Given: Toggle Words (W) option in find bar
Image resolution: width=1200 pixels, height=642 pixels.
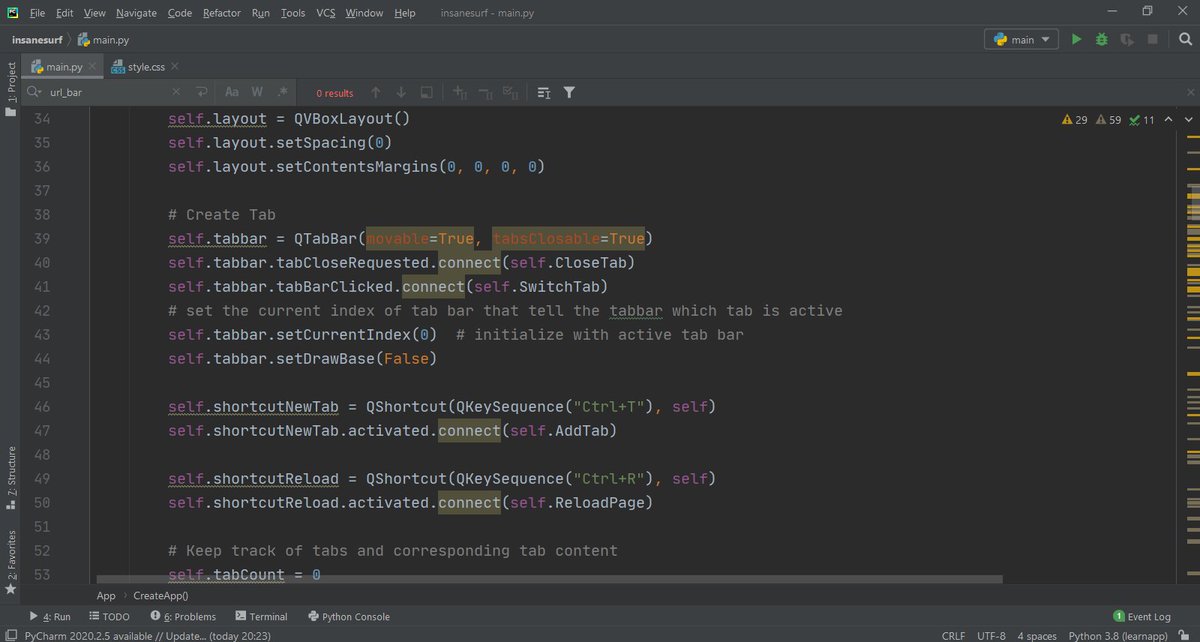Looking at the screenshot, I should pyautogui.click(x=257, y=92).
